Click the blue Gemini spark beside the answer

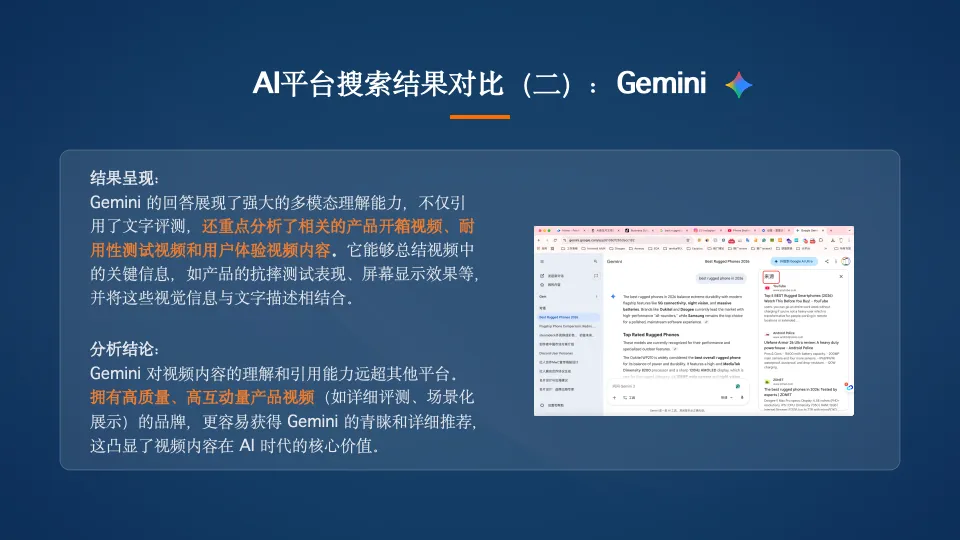613,296
